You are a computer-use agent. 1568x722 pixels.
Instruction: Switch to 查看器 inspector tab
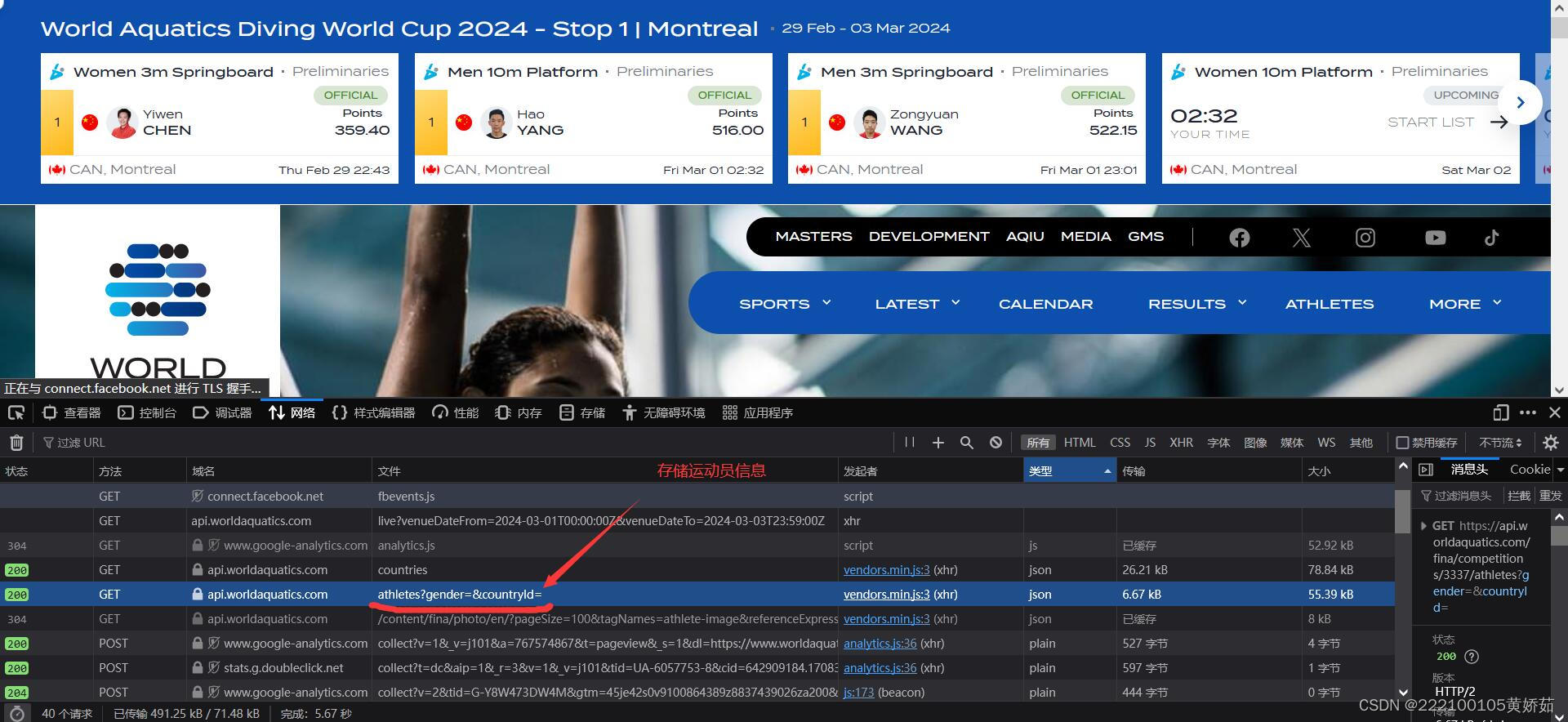coord(72,412)
